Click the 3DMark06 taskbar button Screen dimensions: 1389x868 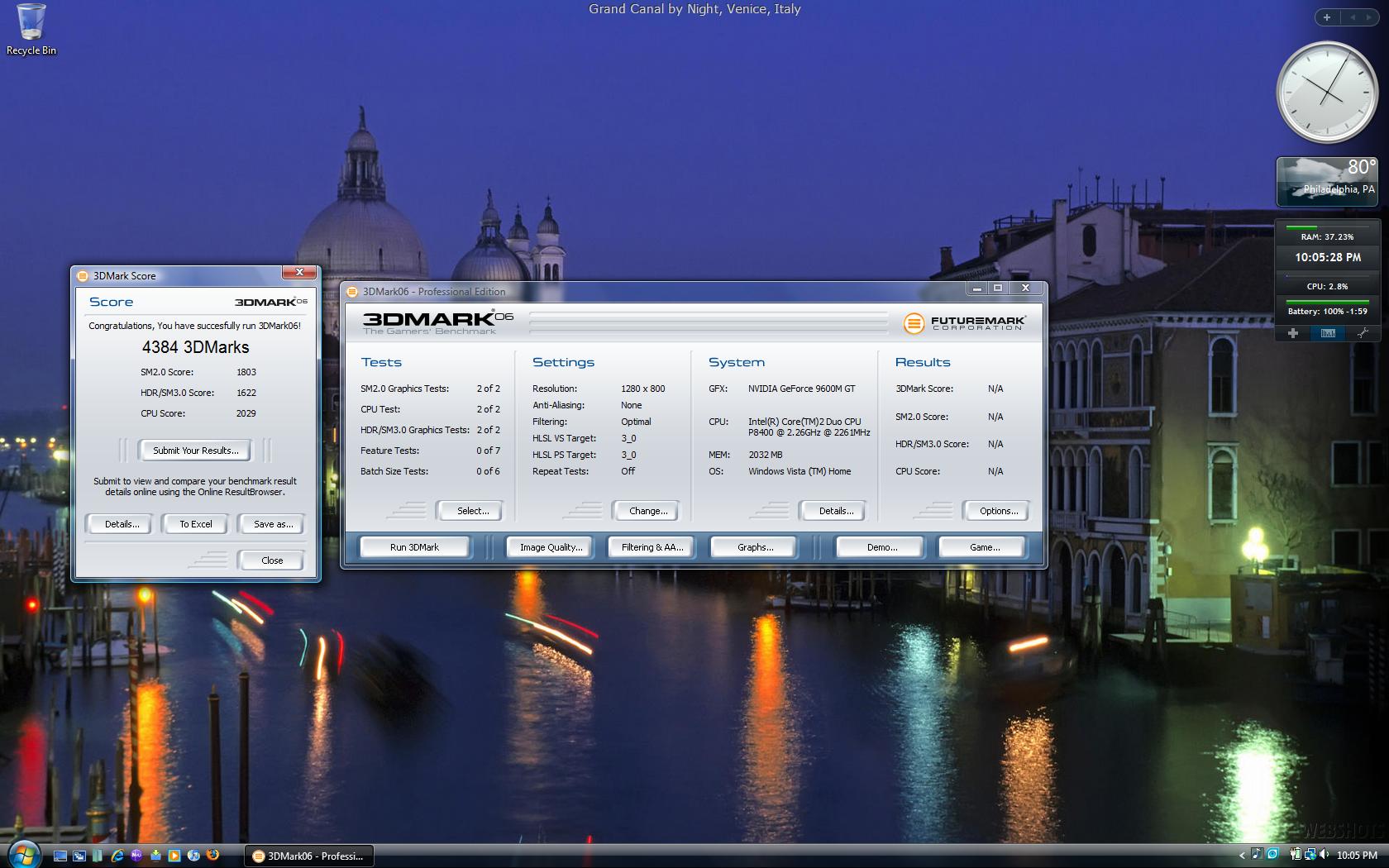(308, 856)
